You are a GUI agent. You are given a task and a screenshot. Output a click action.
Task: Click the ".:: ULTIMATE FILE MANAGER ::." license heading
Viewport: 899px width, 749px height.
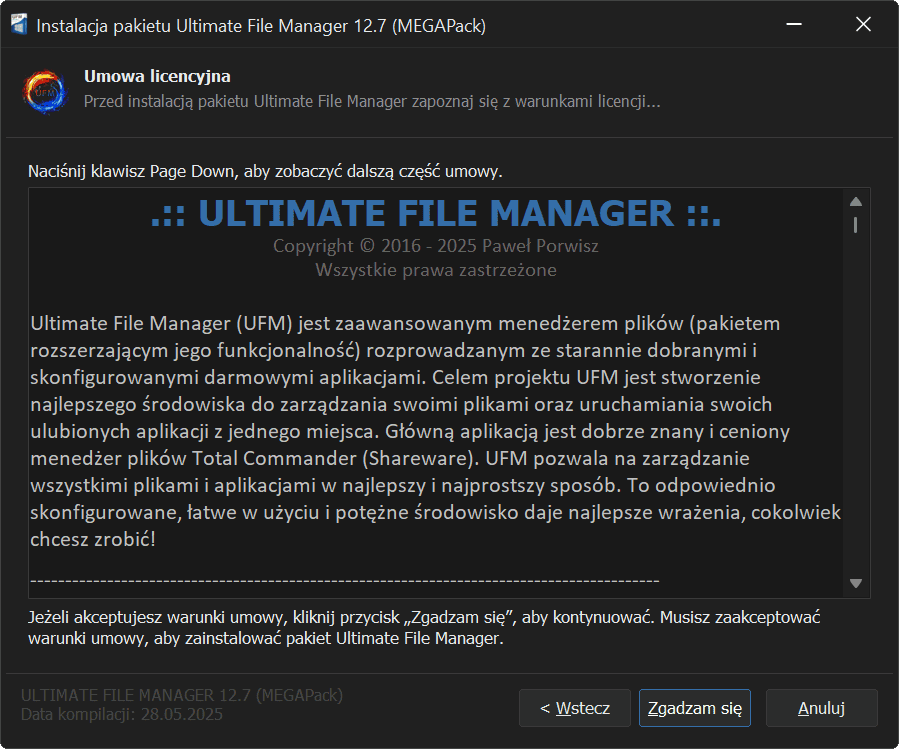[435, 214]
